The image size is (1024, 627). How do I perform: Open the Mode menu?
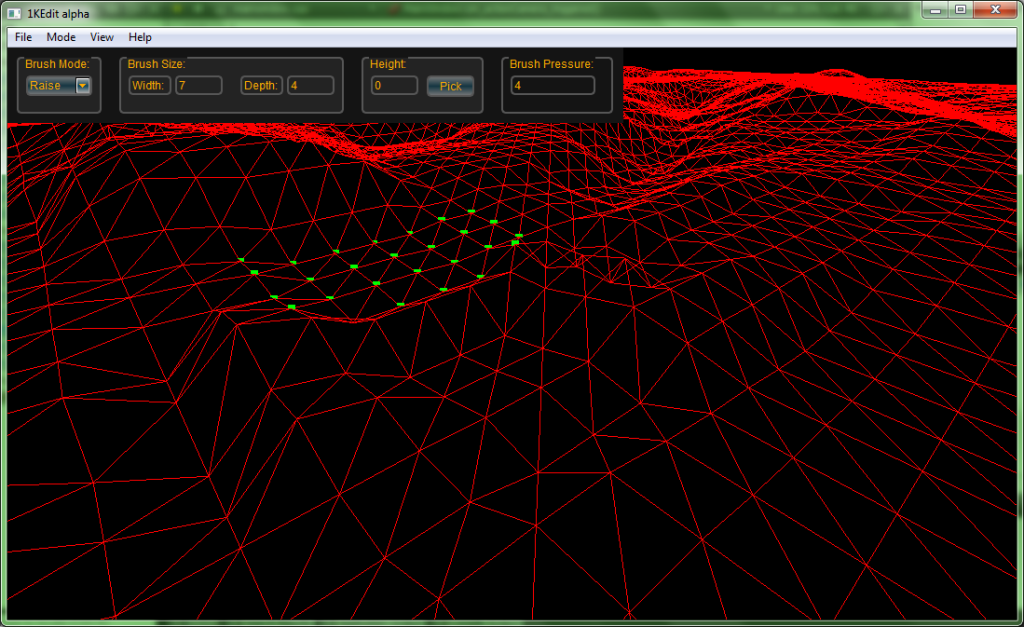click(x=61, y=37)
